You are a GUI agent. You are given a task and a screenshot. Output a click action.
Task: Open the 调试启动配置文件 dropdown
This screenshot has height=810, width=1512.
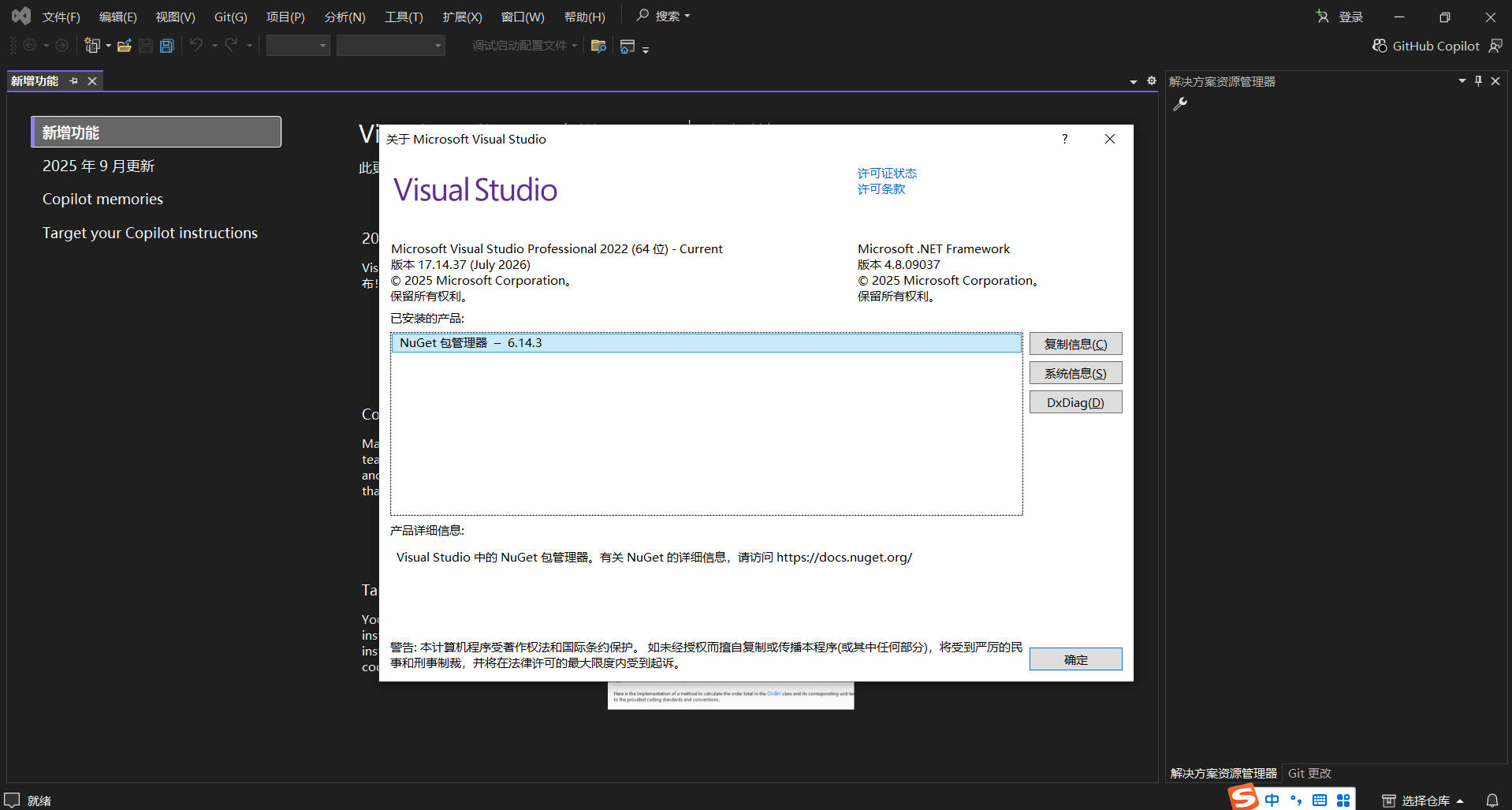(524, 46)
